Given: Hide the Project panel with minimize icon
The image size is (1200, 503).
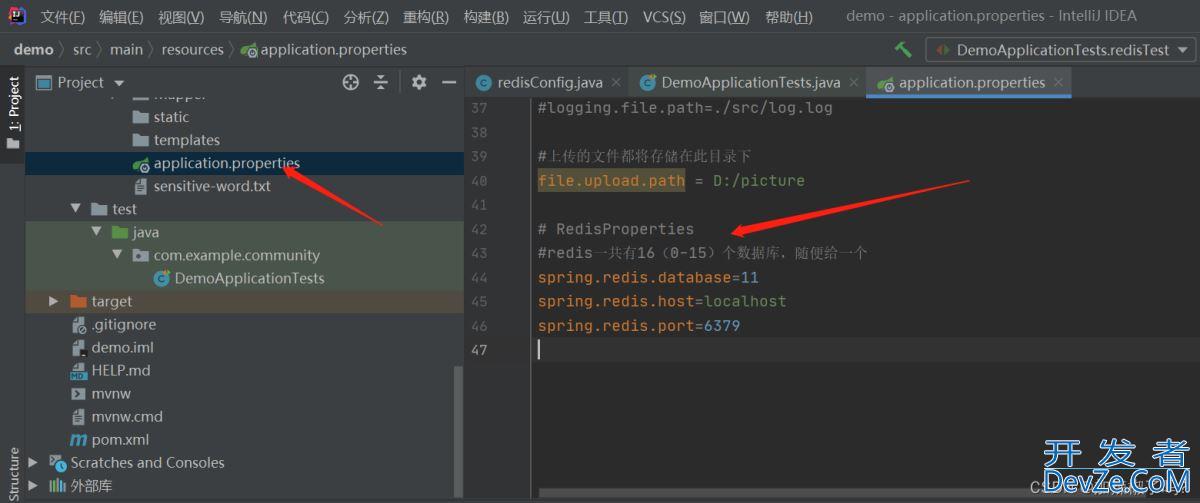Looking at the screenshot, I should pyautogui.click(x=448, y=82).
